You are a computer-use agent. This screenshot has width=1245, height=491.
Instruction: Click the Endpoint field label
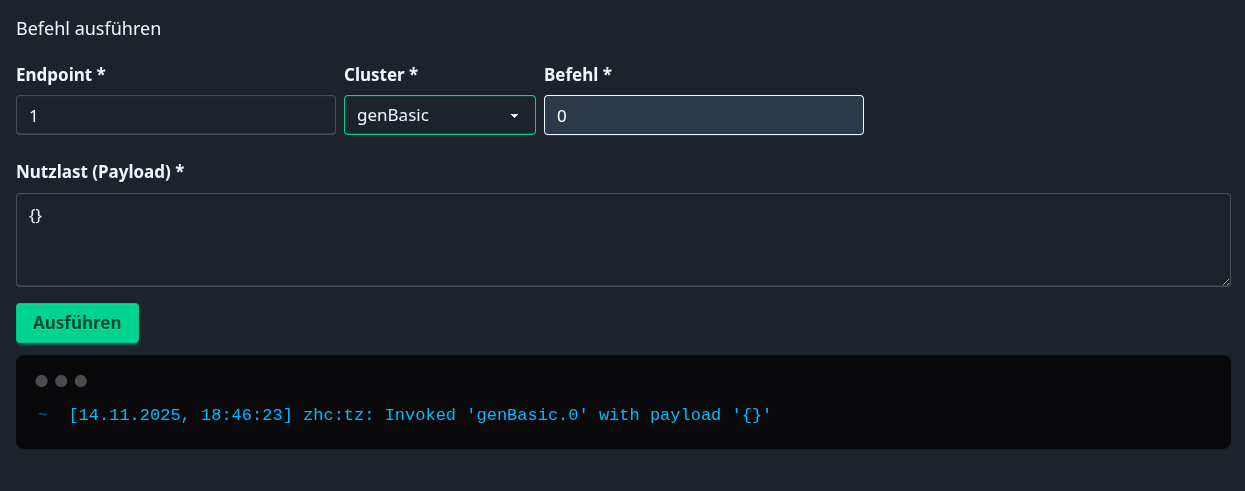(x=61, y=75)
